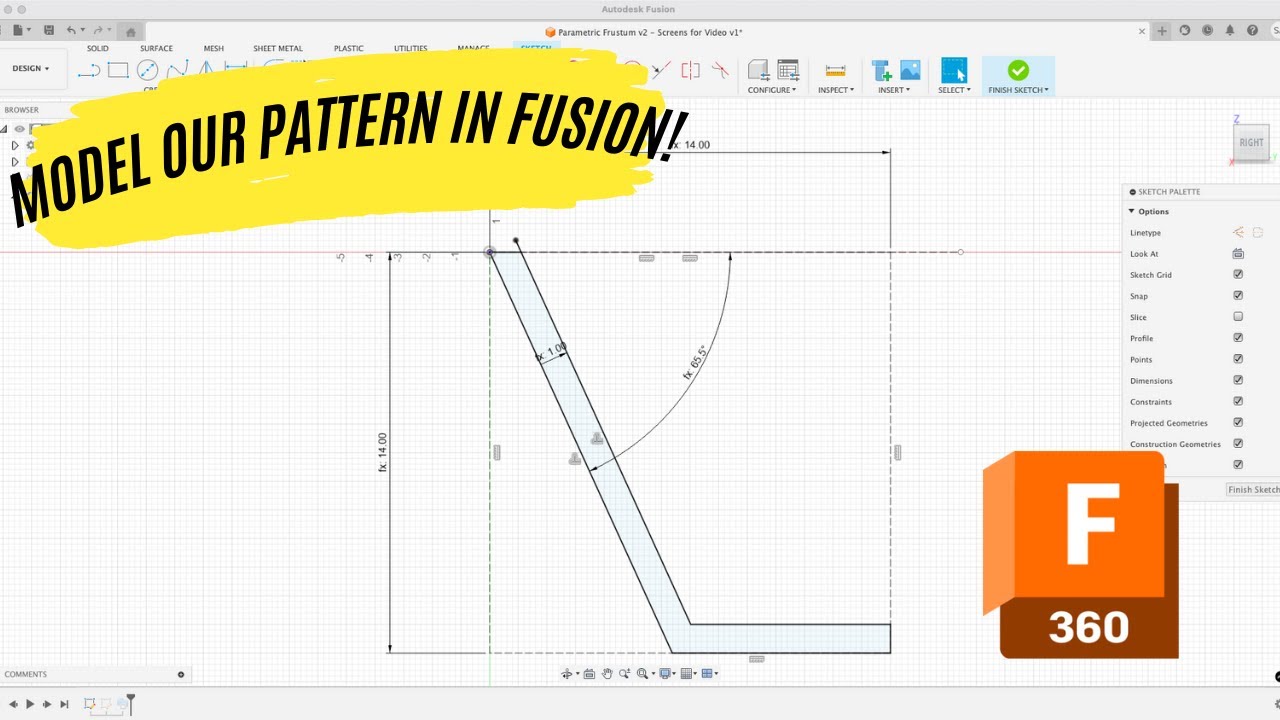
Task: Open the Change Parameters table icon
Action: coord(788,70)
